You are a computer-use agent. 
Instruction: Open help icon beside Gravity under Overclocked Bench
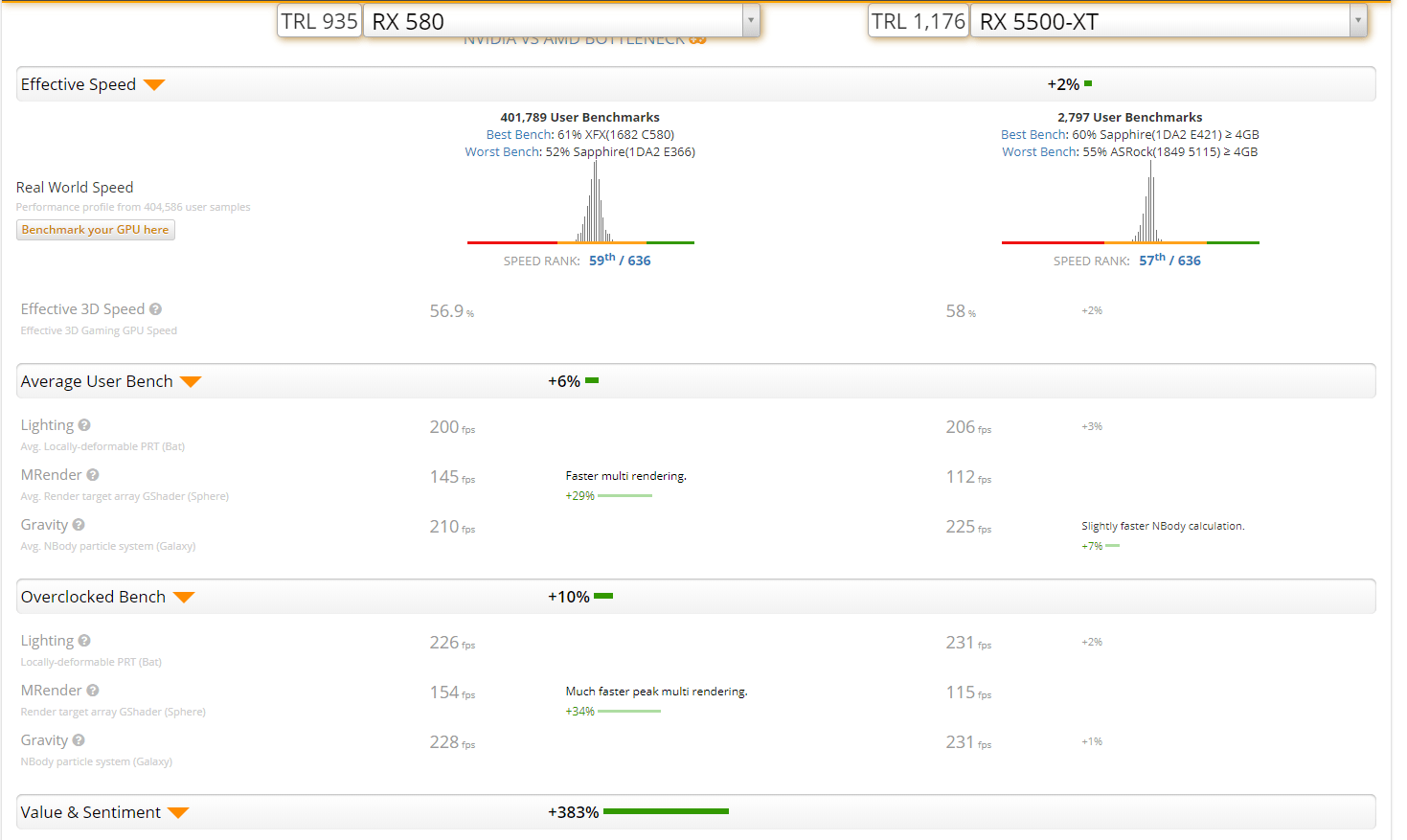(x=79, y=740)
